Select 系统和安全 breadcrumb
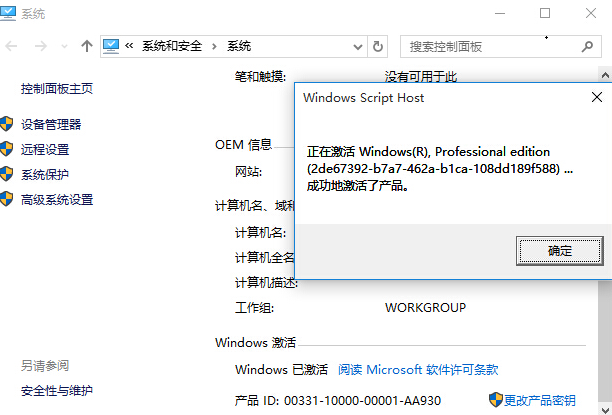 pos(172,46)
